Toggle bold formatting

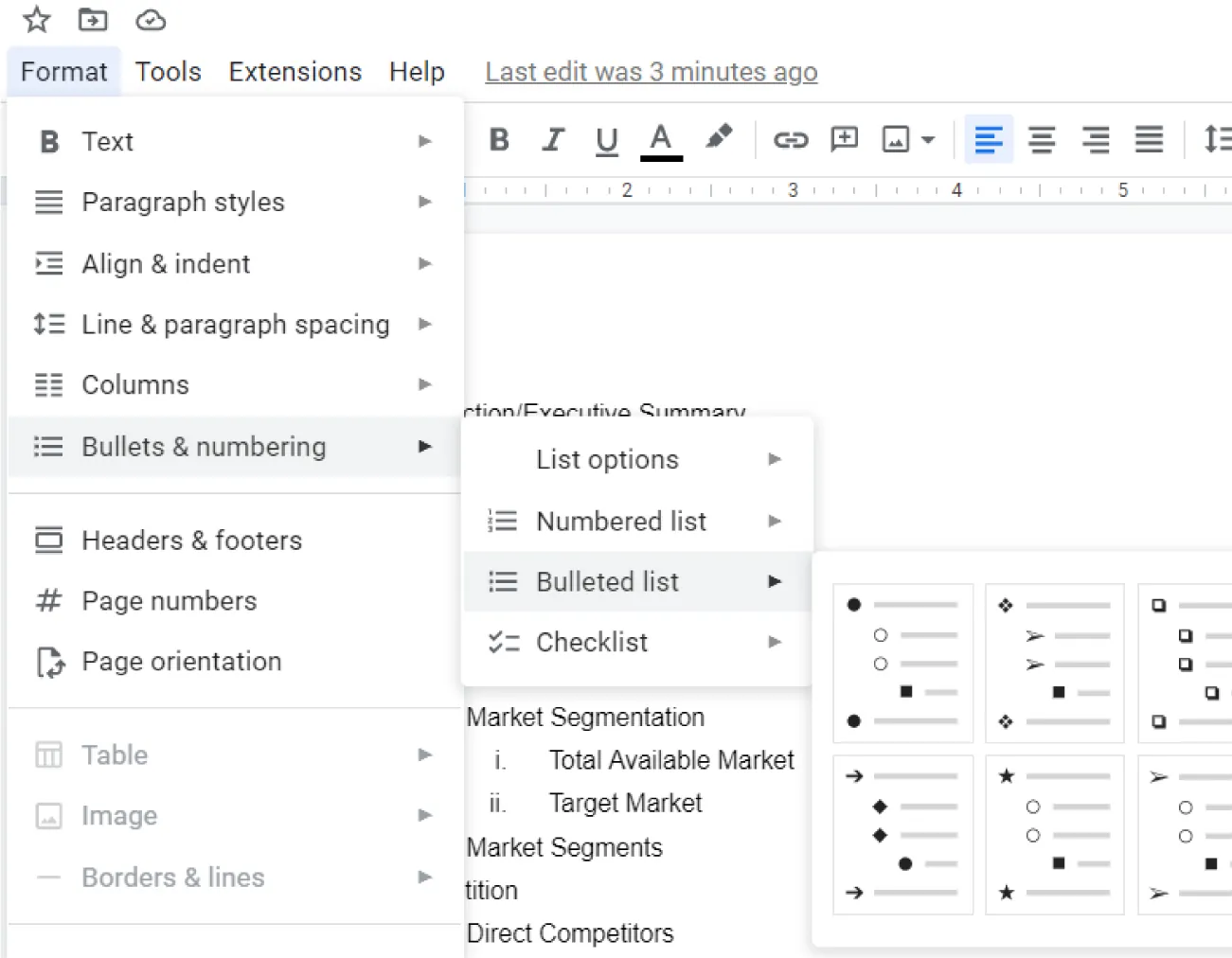(499, 139)
